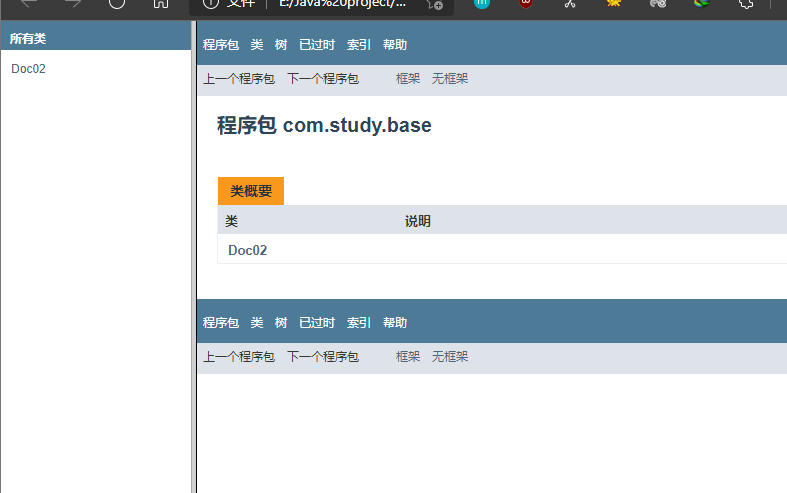The height and width of the screenshot is (493, 787).
Task: Click the 所有类 header in left frame
Action: tap(28, 39)
